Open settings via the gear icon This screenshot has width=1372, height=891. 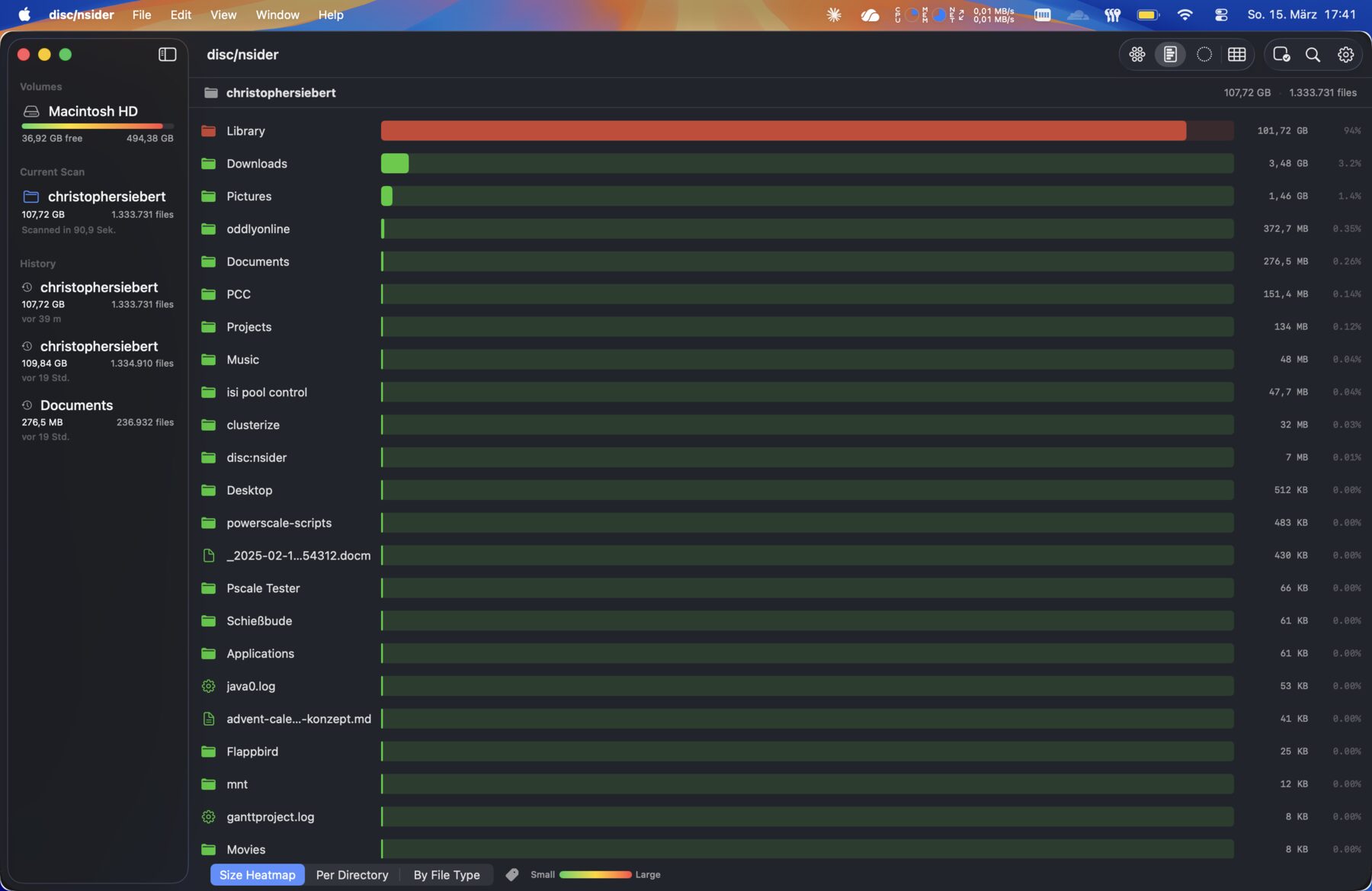(x=1345, y=55)
